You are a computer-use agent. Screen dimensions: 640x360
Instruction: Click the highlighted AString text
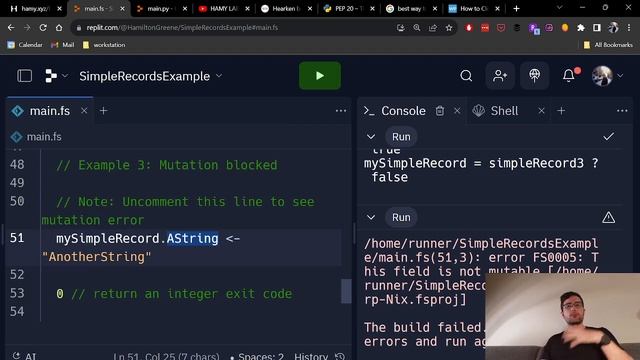click(192, 238)
